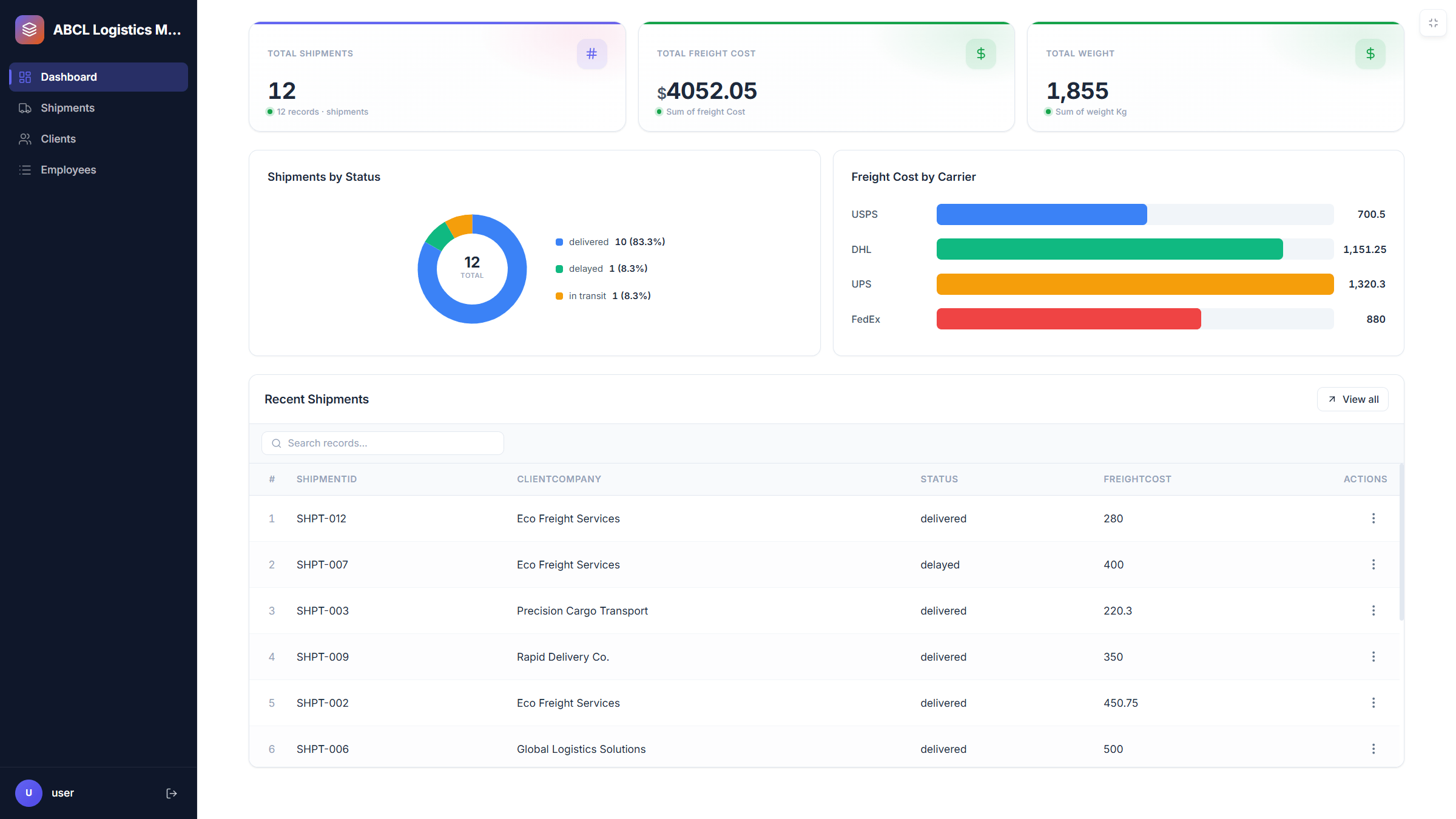Click the dollar icon on Total Freight Cost card
Image resolution: width=1456 pixels, height=819 pixels.
point(981,54)
